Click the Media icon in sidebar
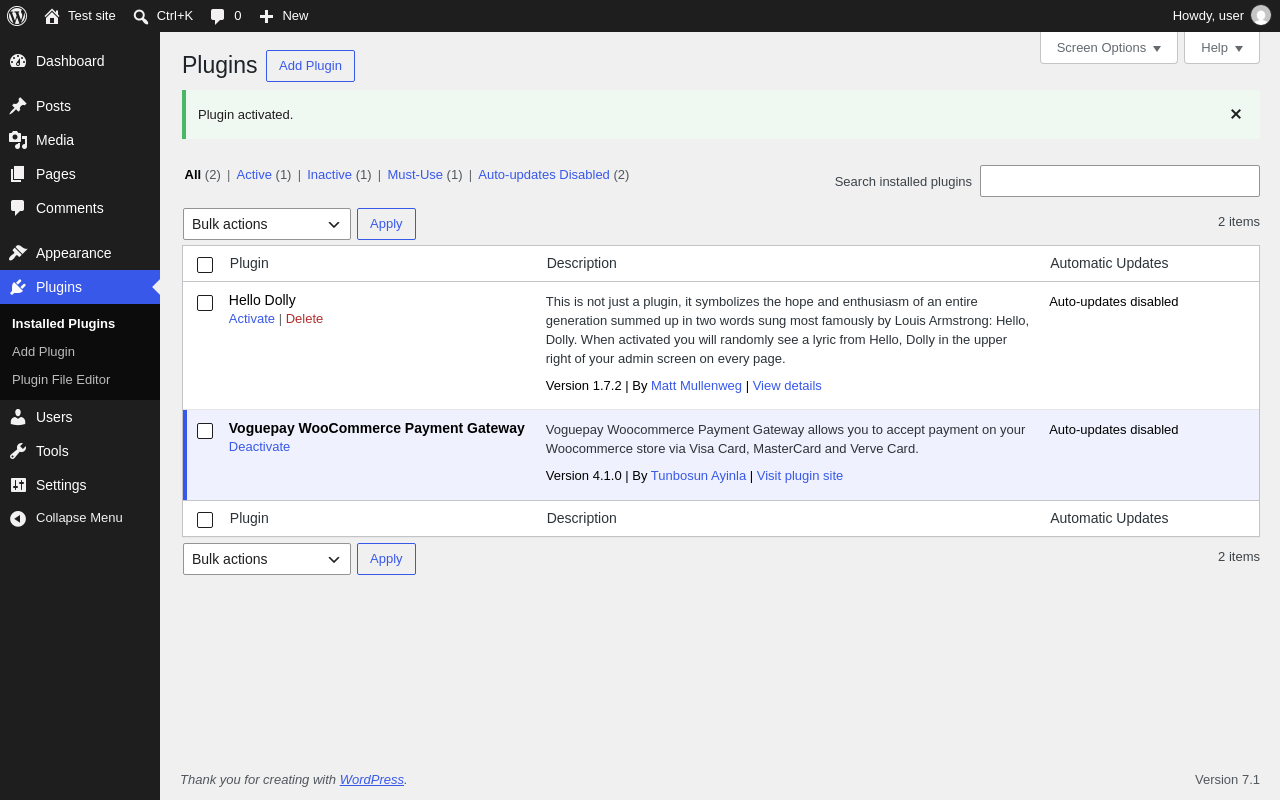This screenshot has width=1280, height=800. point(18,140)
